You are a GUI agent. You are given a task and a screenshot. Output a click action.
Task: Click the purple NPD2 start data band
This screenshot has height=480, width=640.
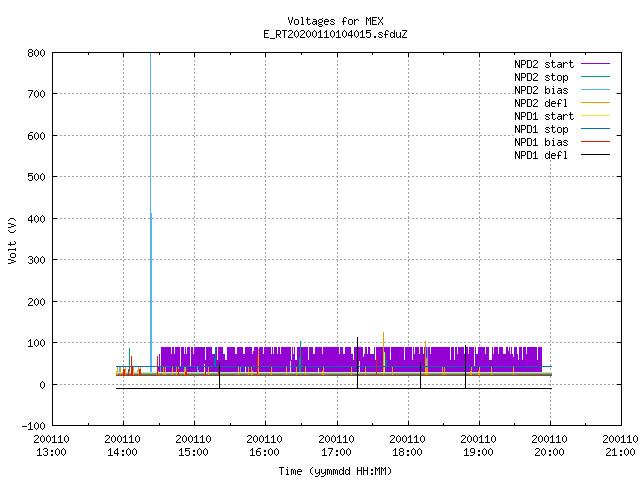pyautogui.click(x=351, y=361)
